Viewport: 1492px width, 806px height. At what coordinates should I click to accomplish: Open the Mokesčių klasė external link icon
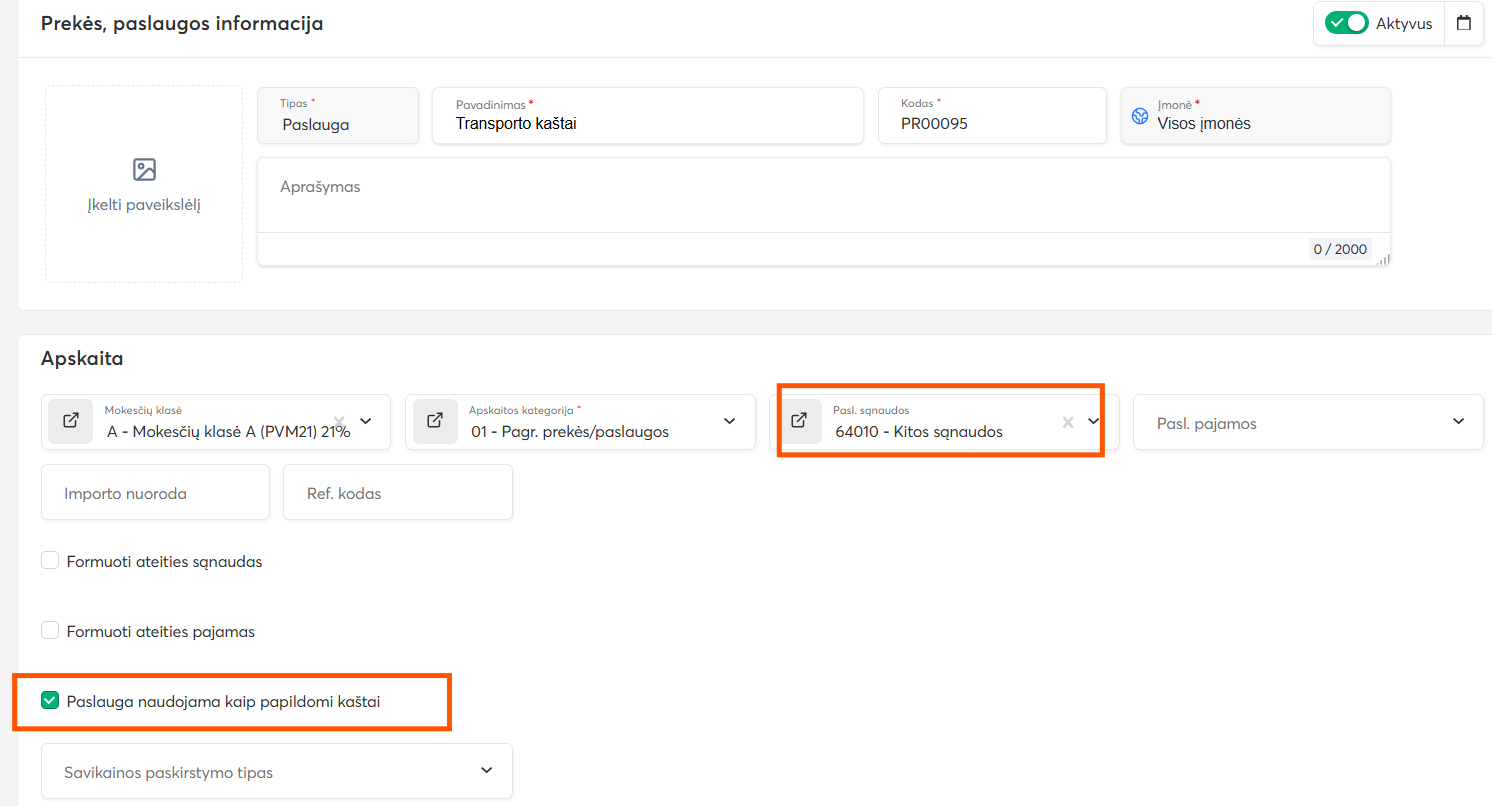pyautogui.click(x=70, y=421)
